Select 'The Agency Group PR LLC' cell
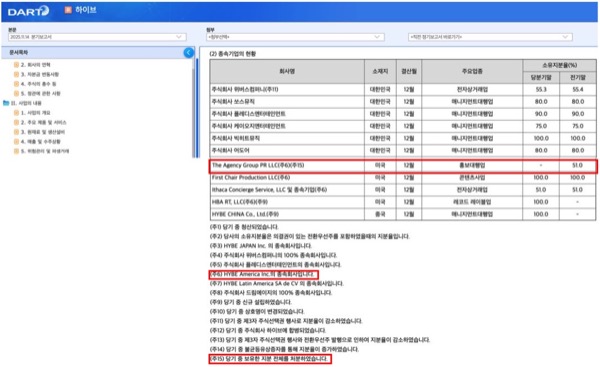 click(287, 165)
